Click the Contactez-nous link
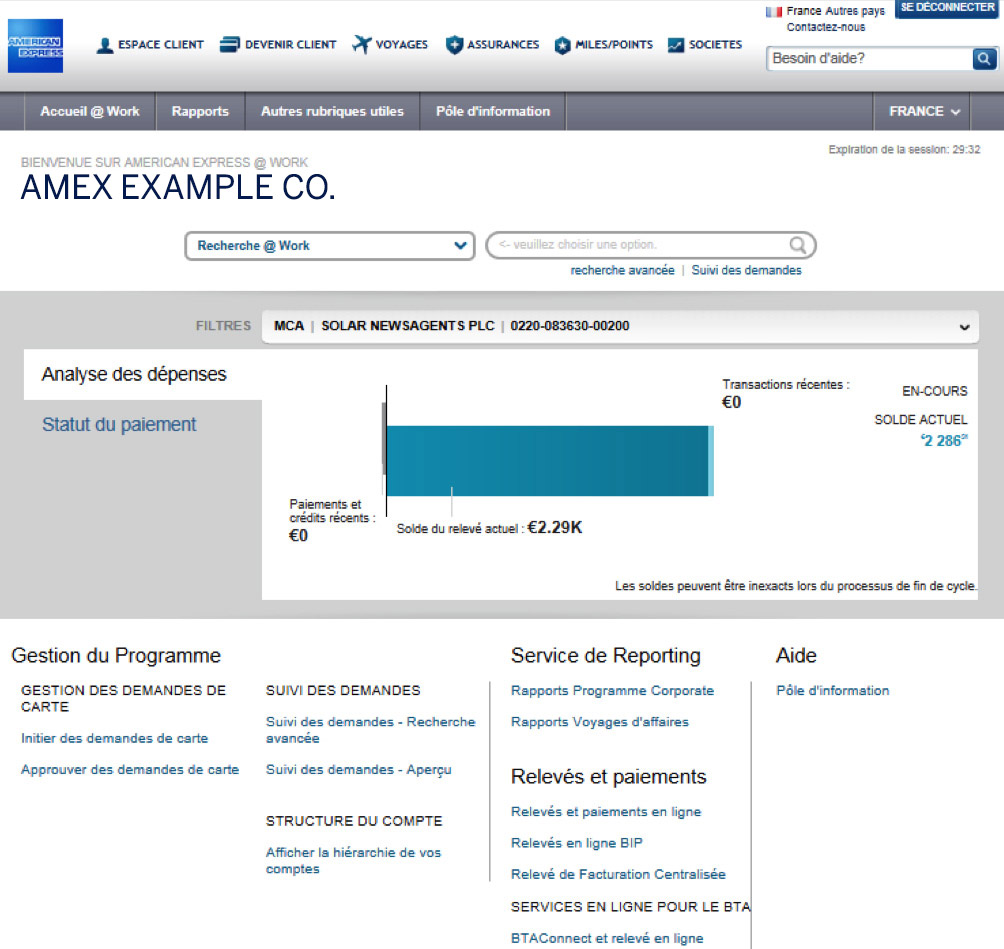The width and height of the screenshot is (1004, 949). click(x=826, y=27)
